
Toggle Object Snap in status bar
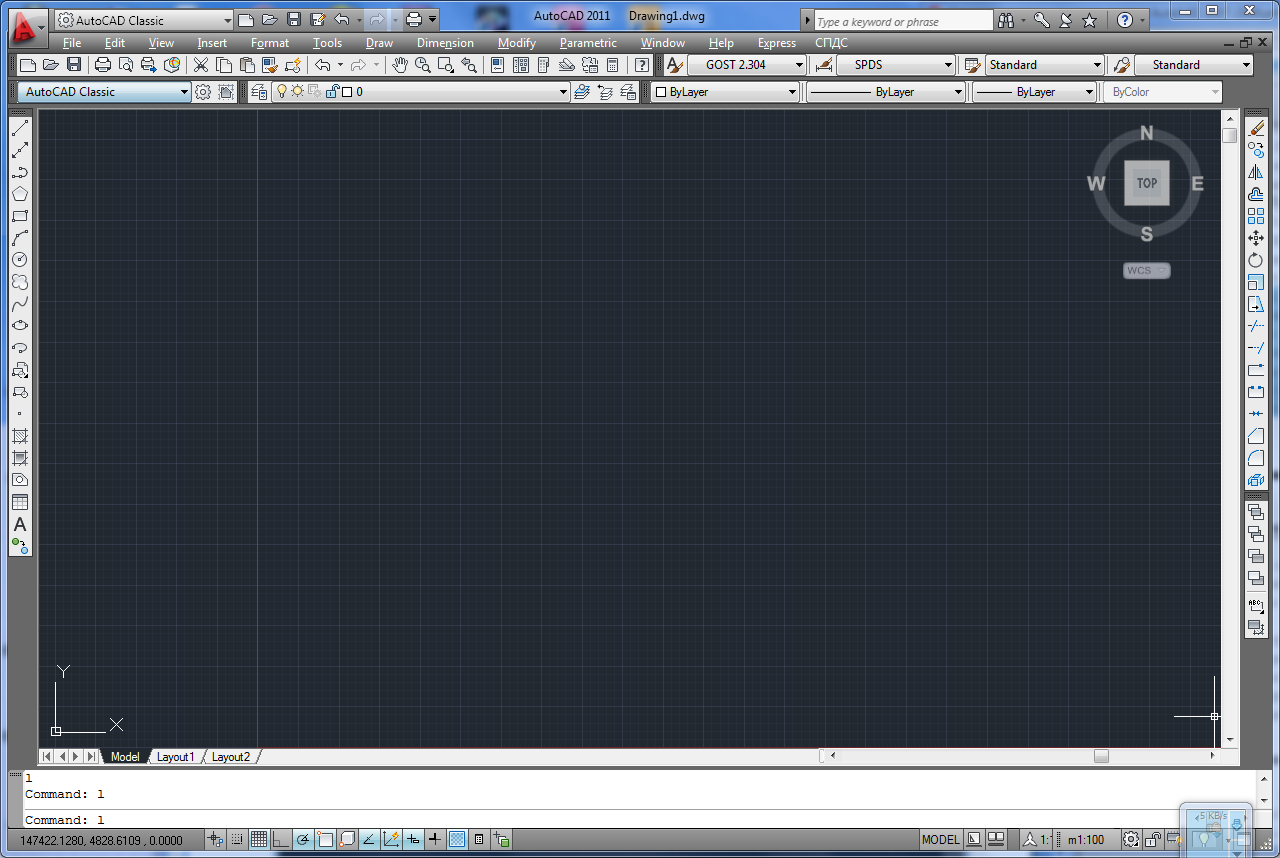[x=325, y=840]
